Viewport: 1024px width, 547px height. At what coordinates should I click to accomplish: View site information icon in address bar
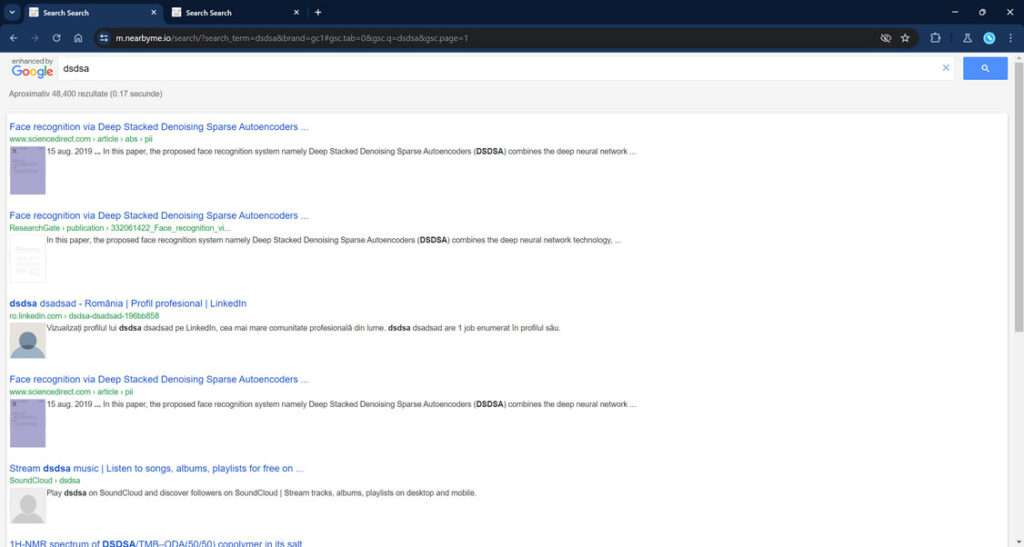coord(104,38)
